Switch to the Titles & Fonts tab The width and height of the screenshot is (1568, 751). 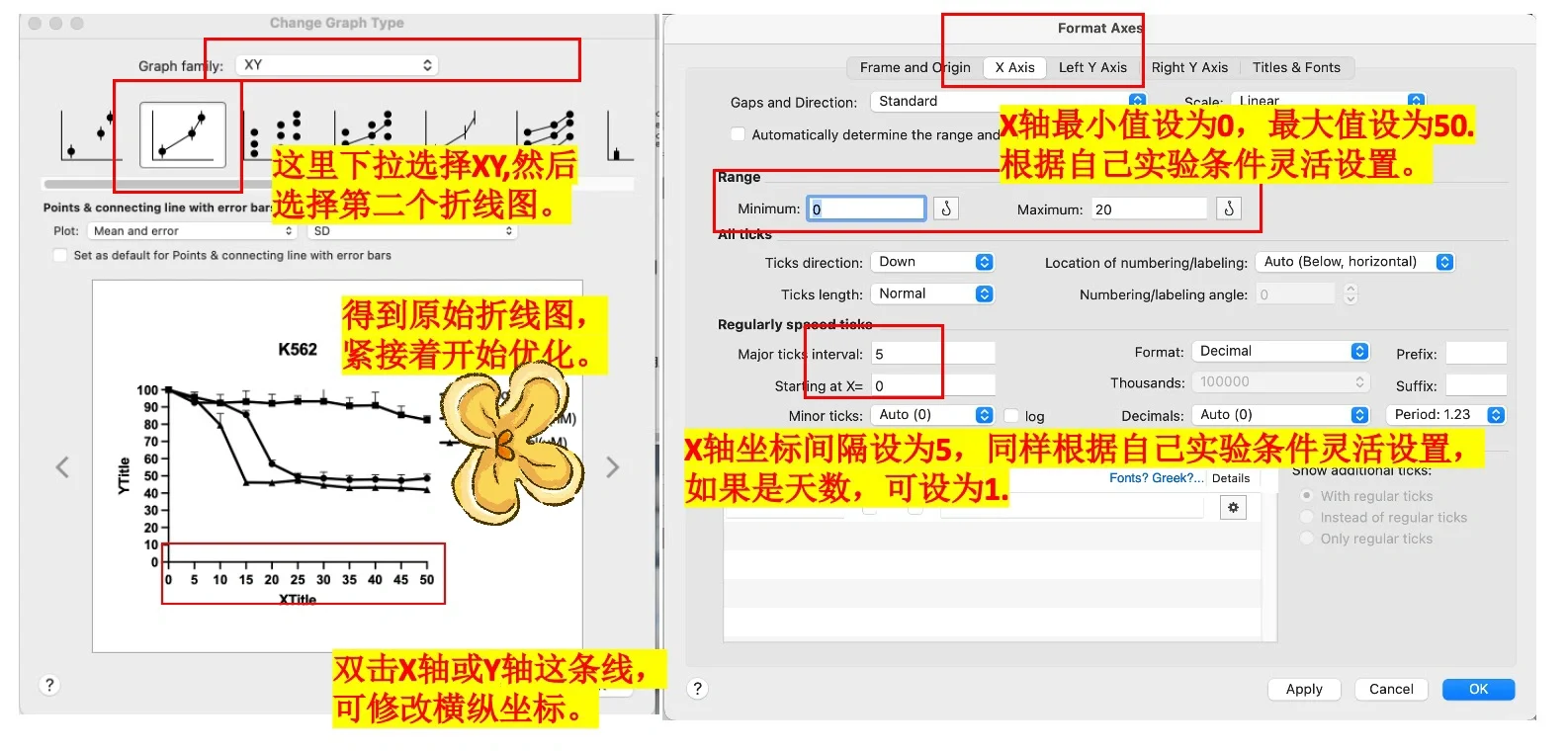1296,67
